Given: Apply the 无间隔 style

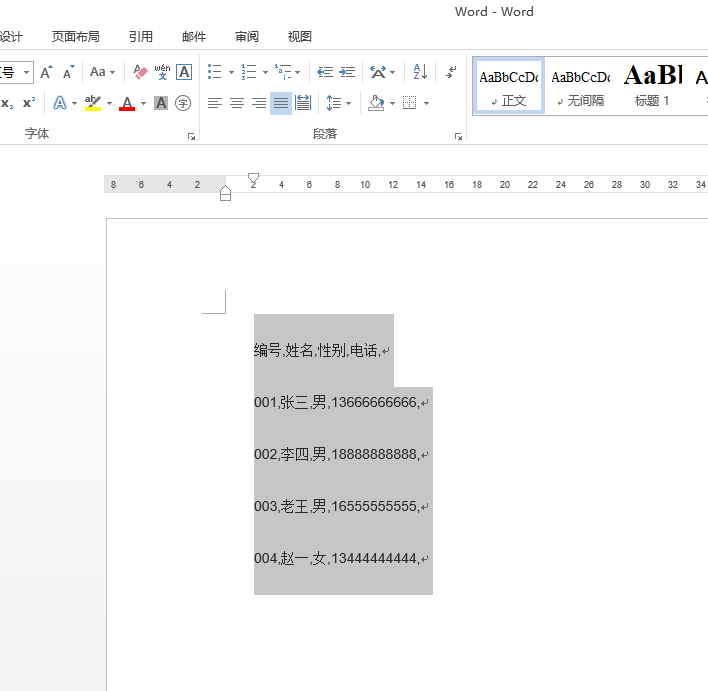Looking at the screenshot, I should (x=580, y=86).
